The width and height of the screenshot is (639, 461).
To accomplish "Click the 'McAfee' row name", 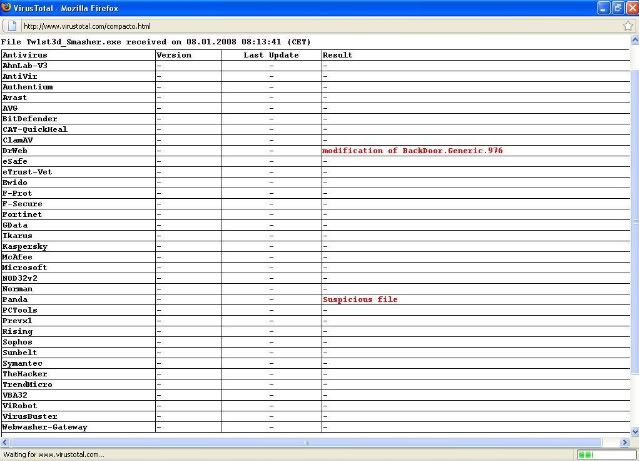I will (17, 257).
